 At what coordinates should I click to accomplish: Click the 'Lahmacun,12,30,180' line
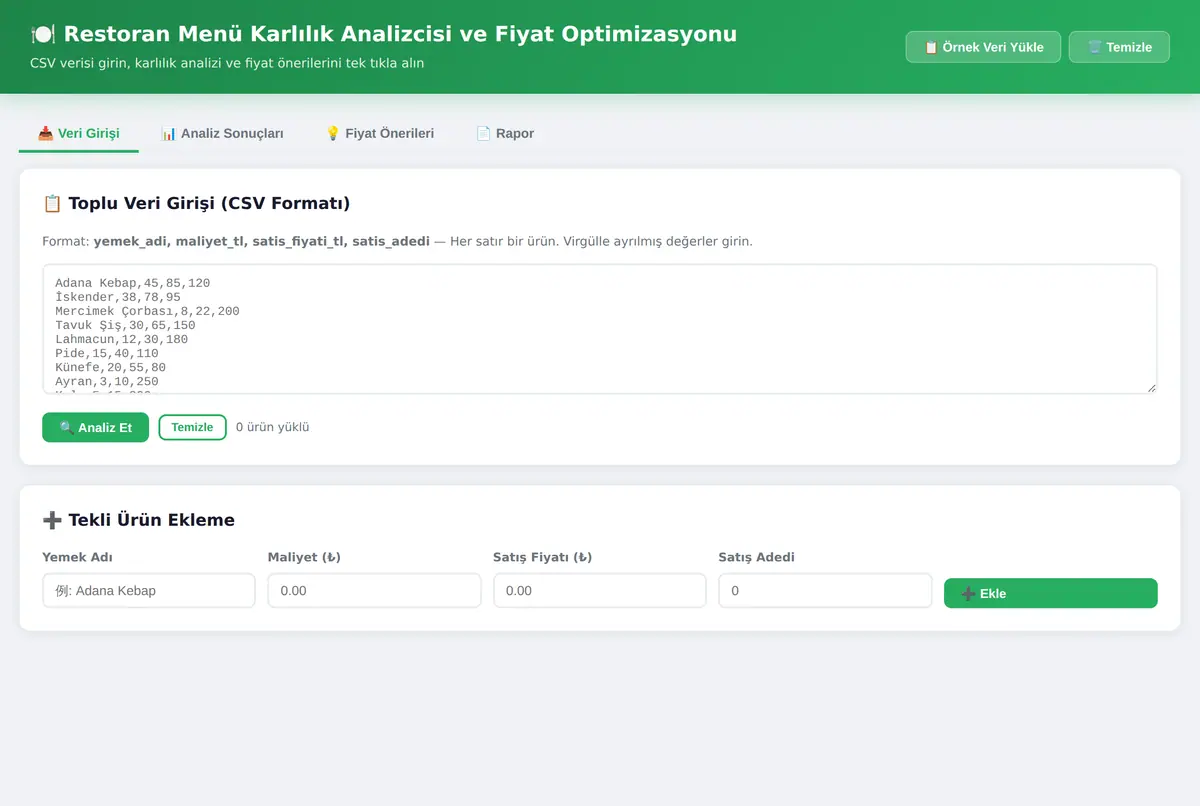[x=121, y=339]
